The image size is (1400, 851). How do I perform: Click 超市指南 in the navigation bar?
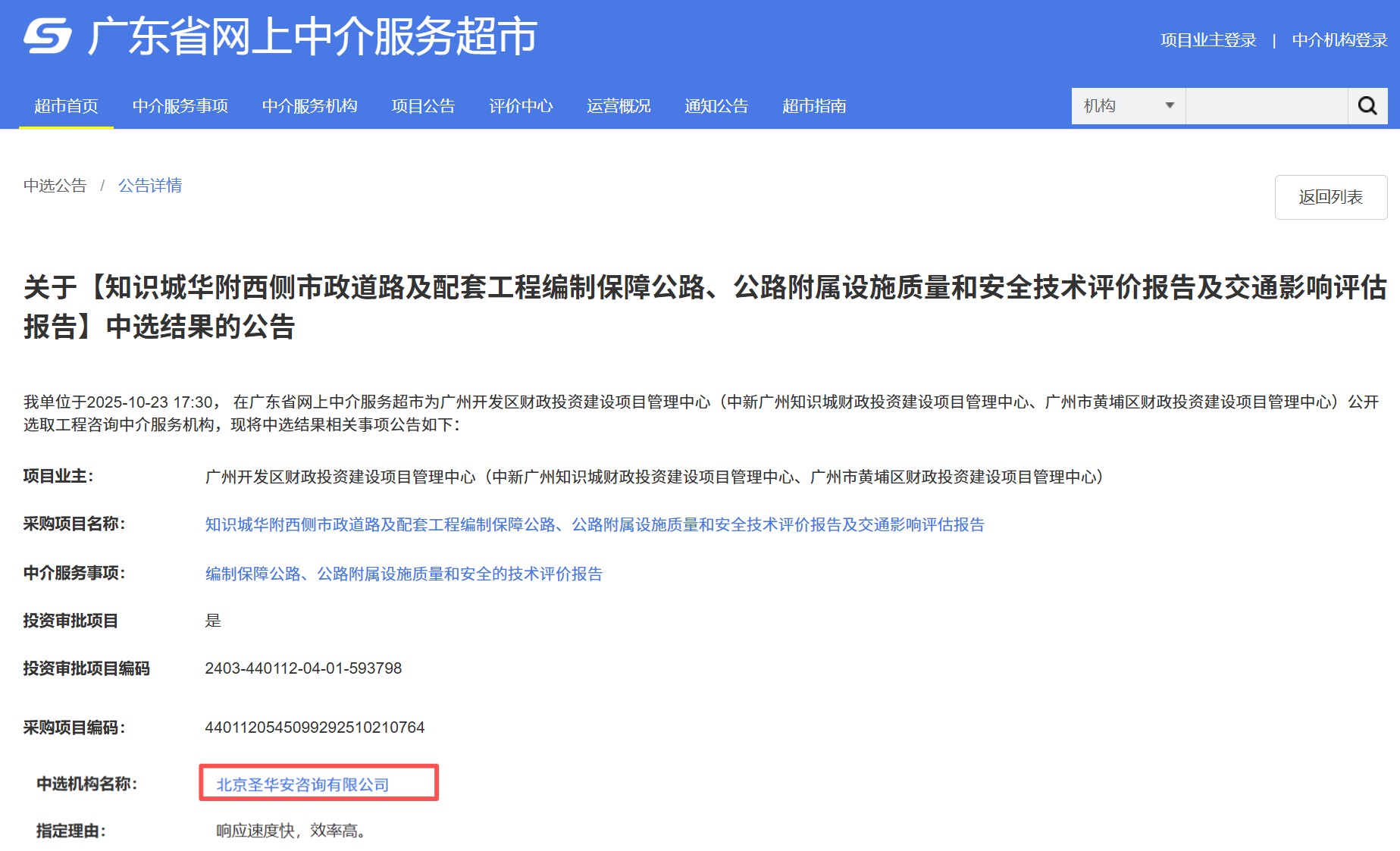click(814, 106)
